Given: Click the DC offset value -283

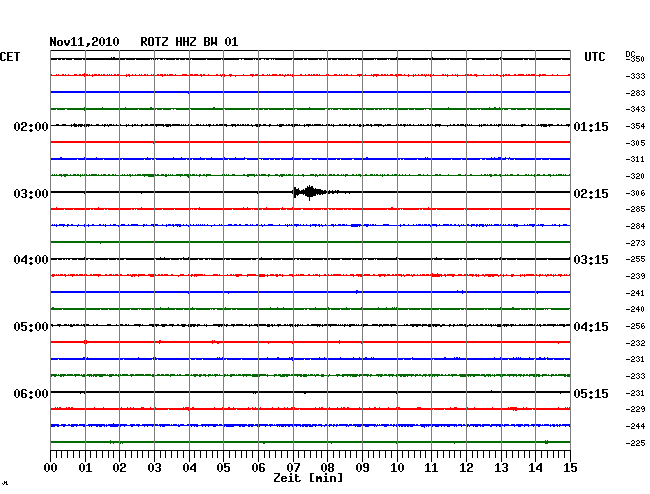Looking at the screenshot, I should click(x=635, y=93).
